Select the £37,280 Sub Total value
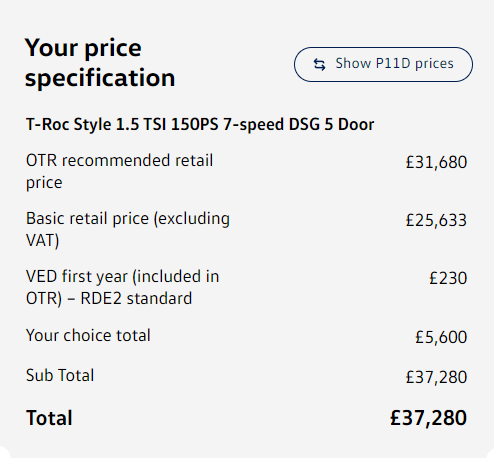Screen dimensions: 494x458 pyautogui.click(x=436, y=377)
